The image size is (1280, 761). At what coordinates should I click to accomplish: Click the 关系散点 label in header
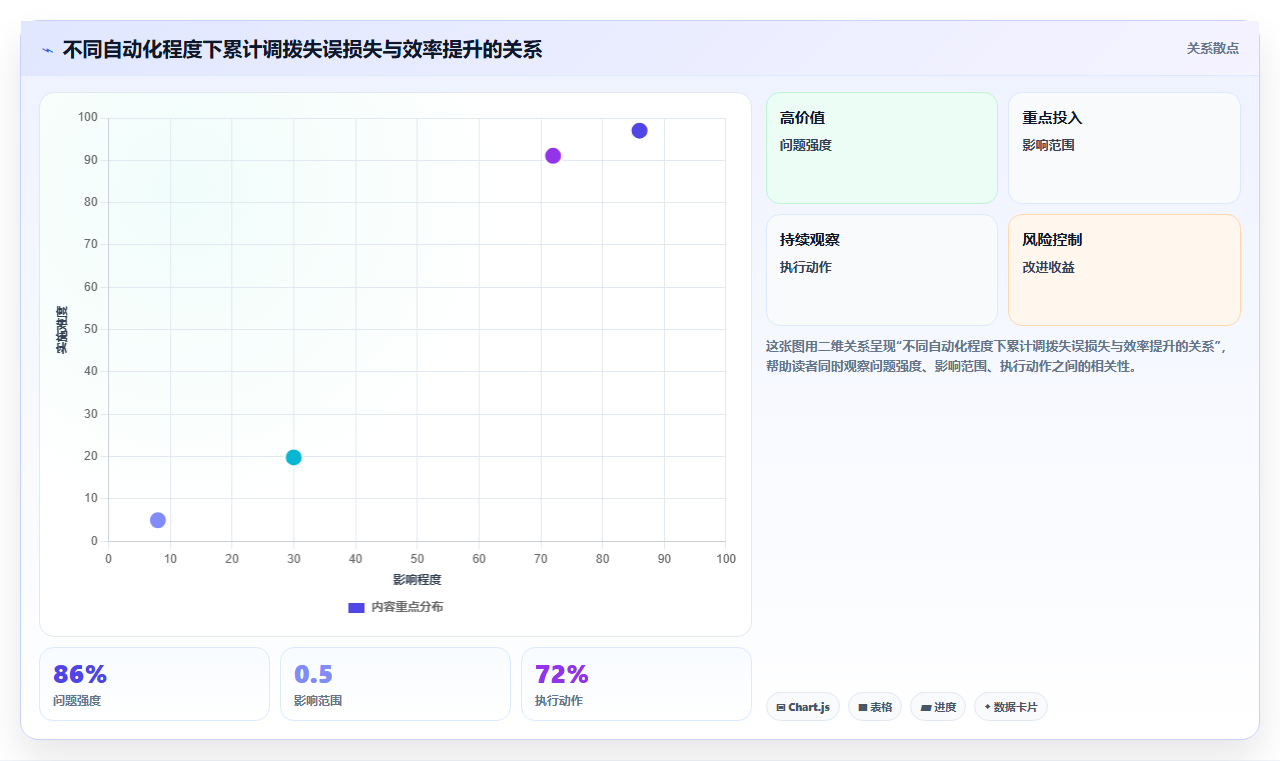coord(1213,48)
